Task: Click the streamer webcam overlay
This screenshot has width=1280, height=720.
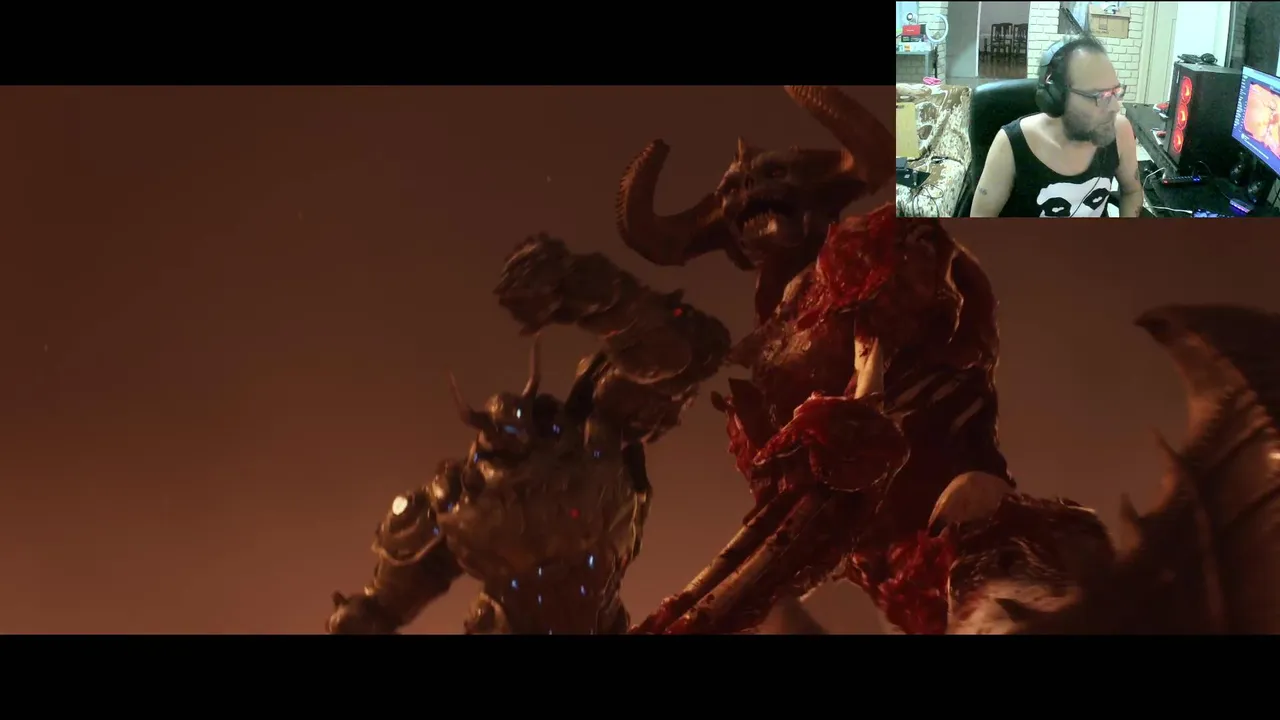Action: click(1088, 109)
